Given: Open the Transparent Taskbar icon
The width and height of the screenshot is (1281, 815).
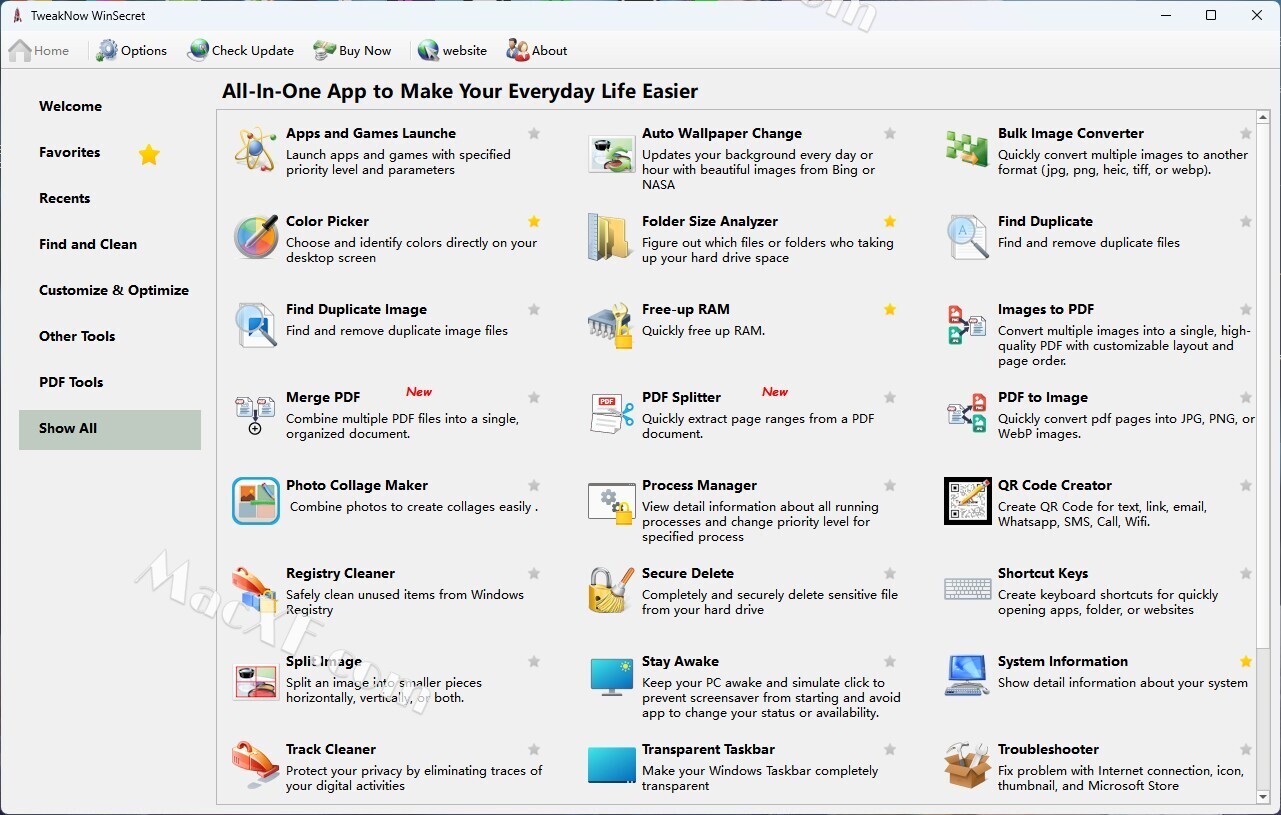Looking at the screenshot, I should 611,766.
